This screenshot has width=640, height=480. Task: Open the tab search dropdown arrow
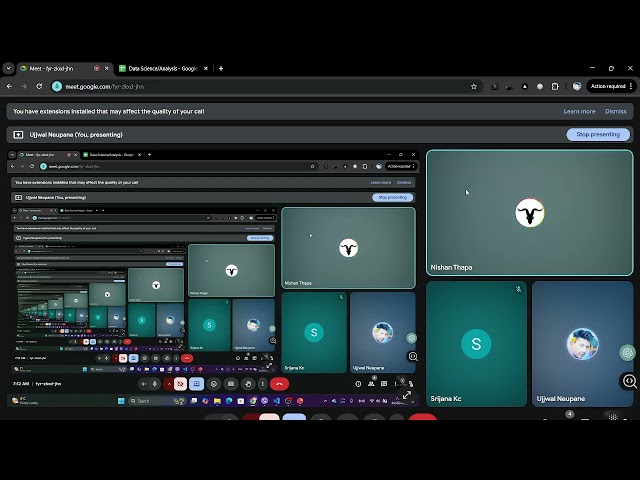click(x=9, y=68)
